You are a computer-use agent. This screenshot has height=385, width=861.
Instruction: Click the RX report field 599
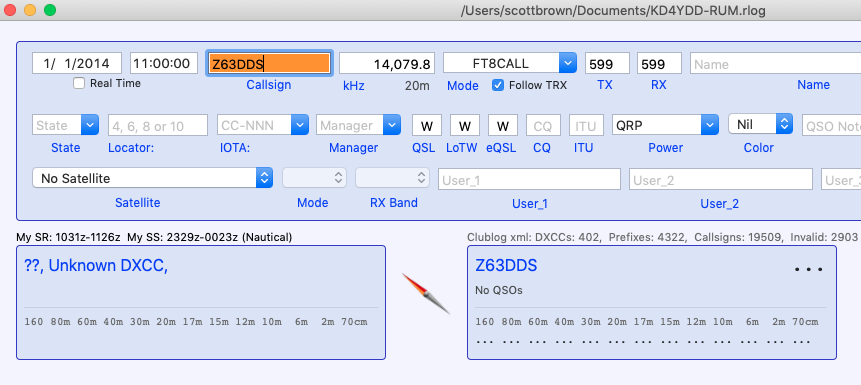point(659,63)
